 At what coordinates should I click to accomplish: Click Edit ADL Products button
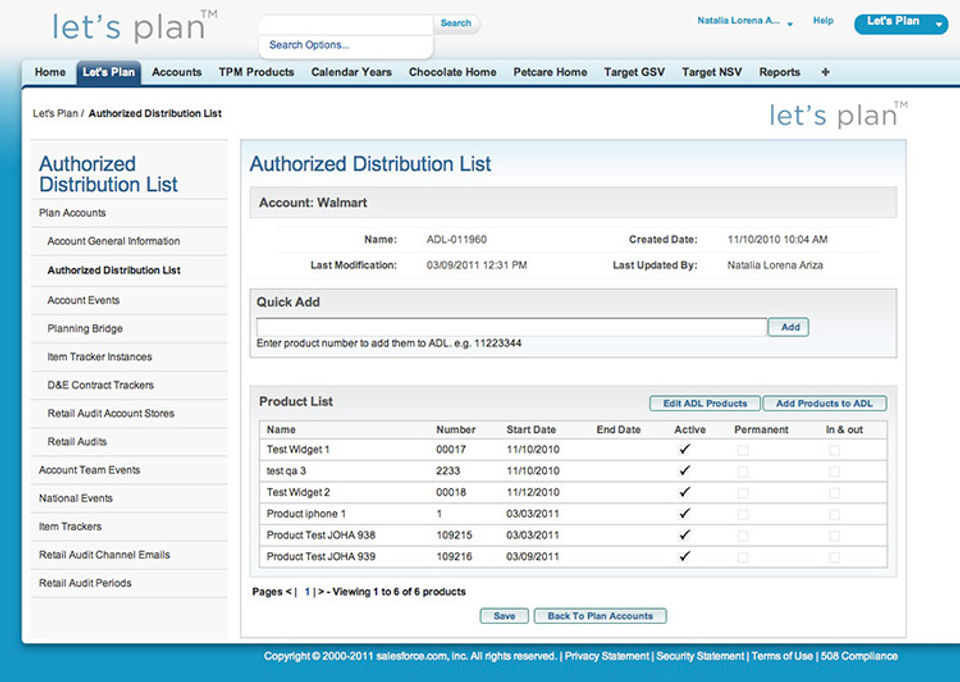click(705, 403)
